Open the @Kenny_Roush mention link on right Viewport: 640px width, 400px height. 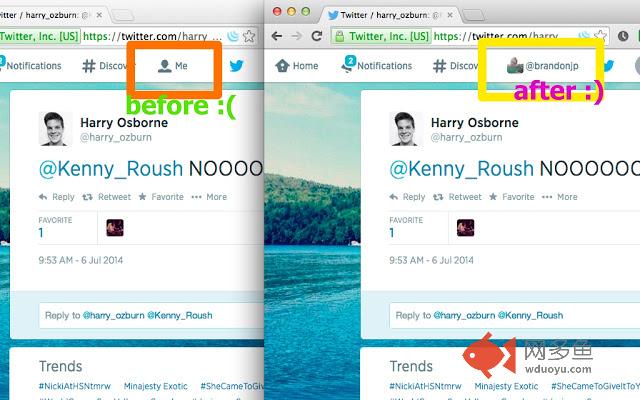462,169
